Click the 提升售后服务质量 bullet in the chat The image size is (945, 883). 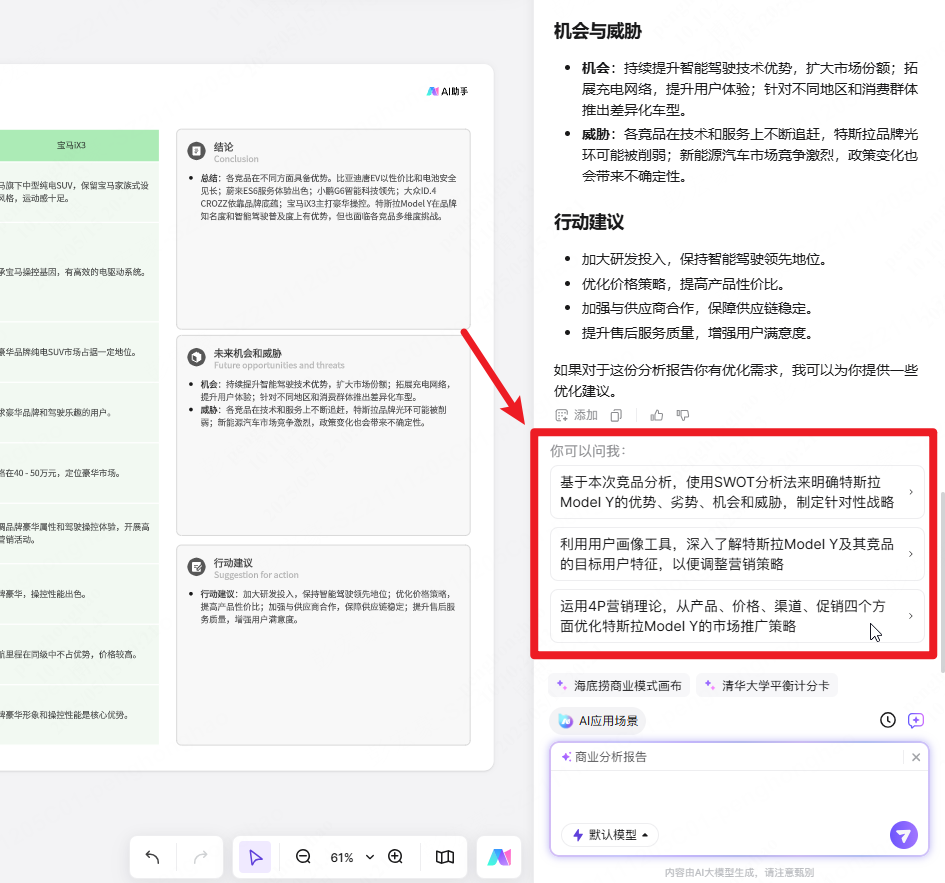pyautogui.click(x=699, y=333)
